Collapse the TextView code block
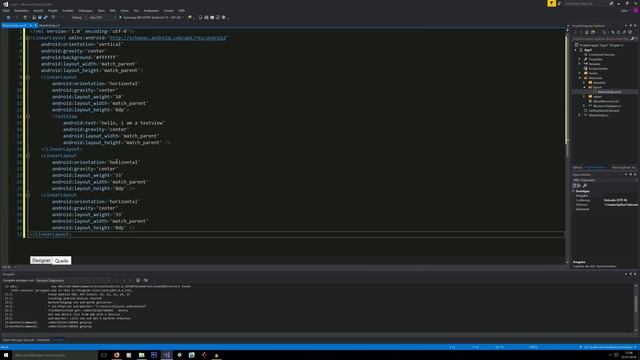Viewport: 640px width, 360px height. [x=28, y=116]
